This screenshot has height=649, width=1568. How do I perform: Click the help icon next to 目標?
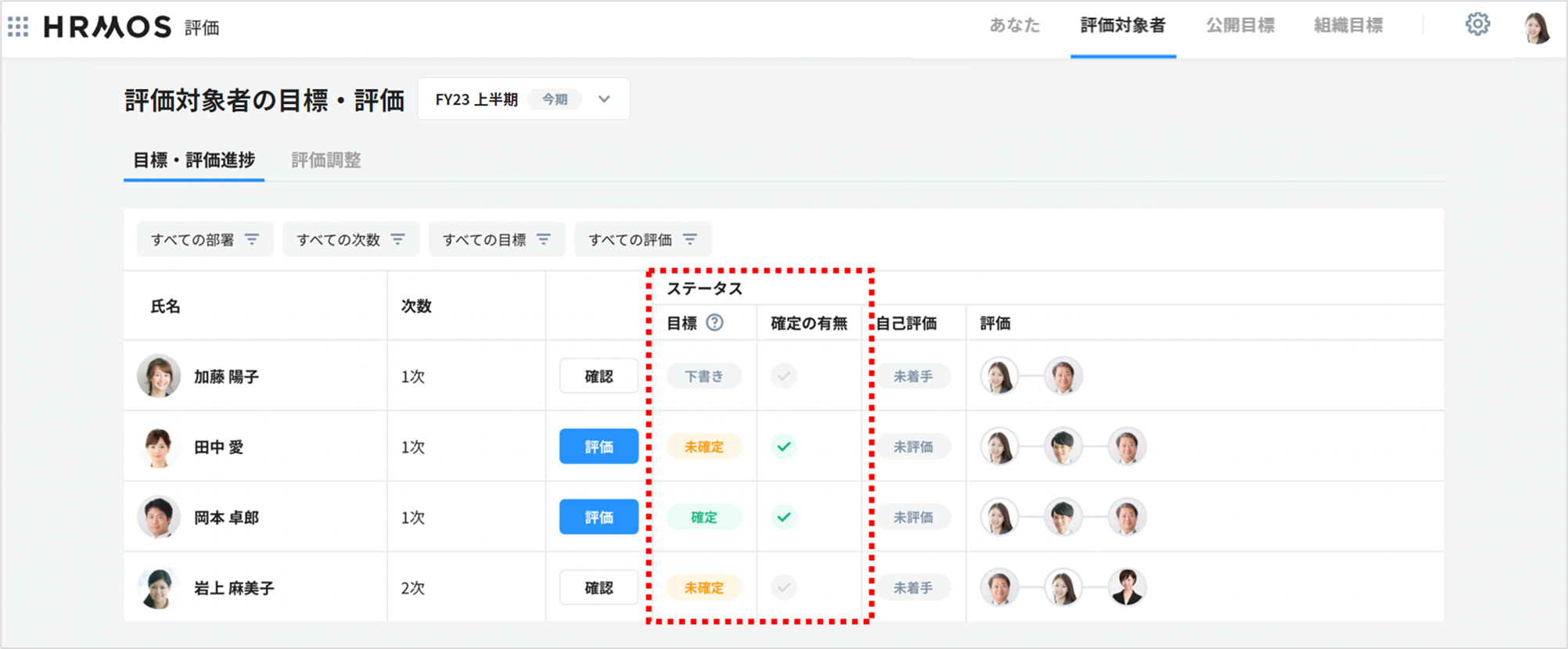pos(714,323)
